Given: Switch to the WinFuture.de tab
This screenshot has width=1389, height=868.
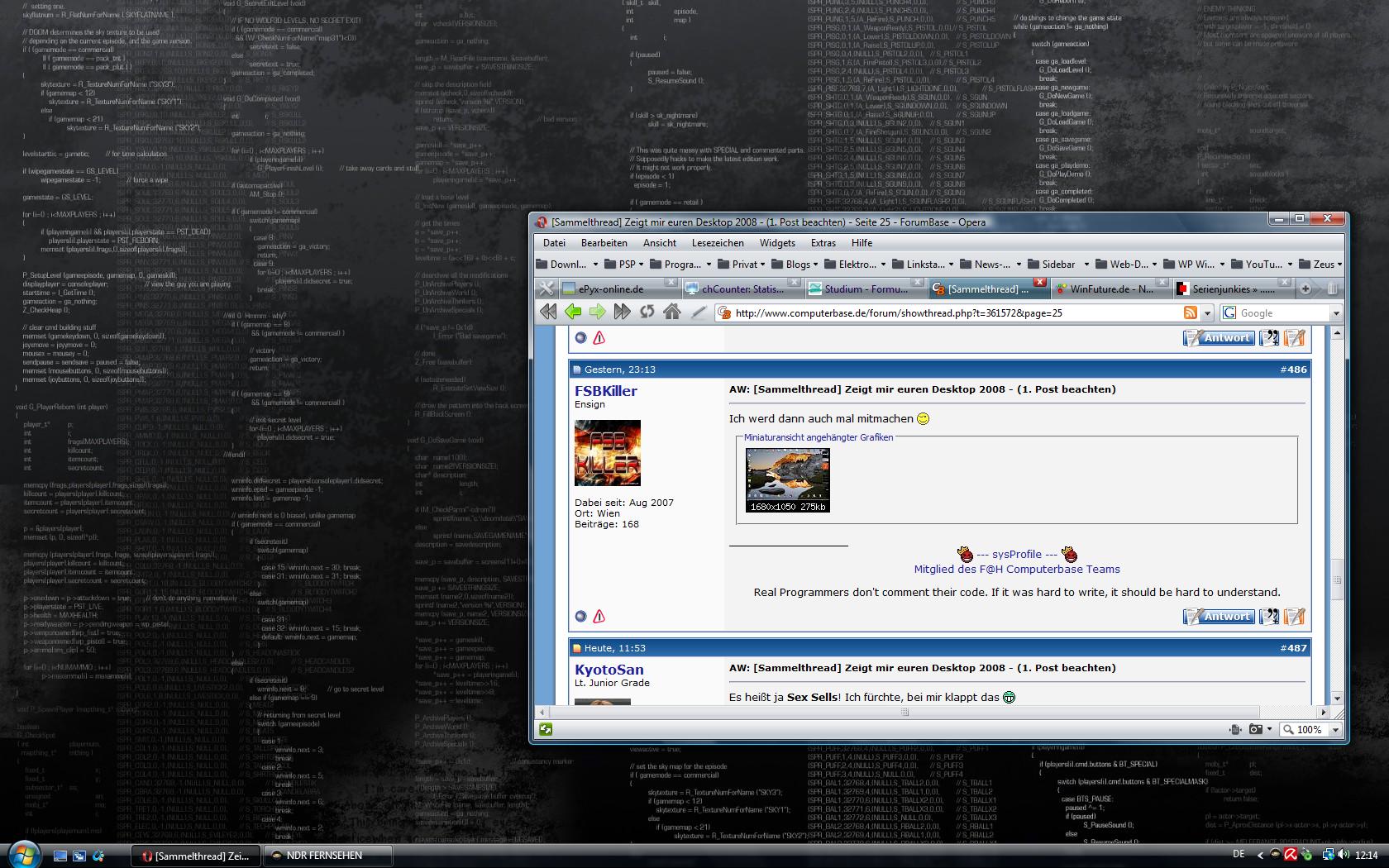Looking at the screenshot, I should [x=1110, y=289].
